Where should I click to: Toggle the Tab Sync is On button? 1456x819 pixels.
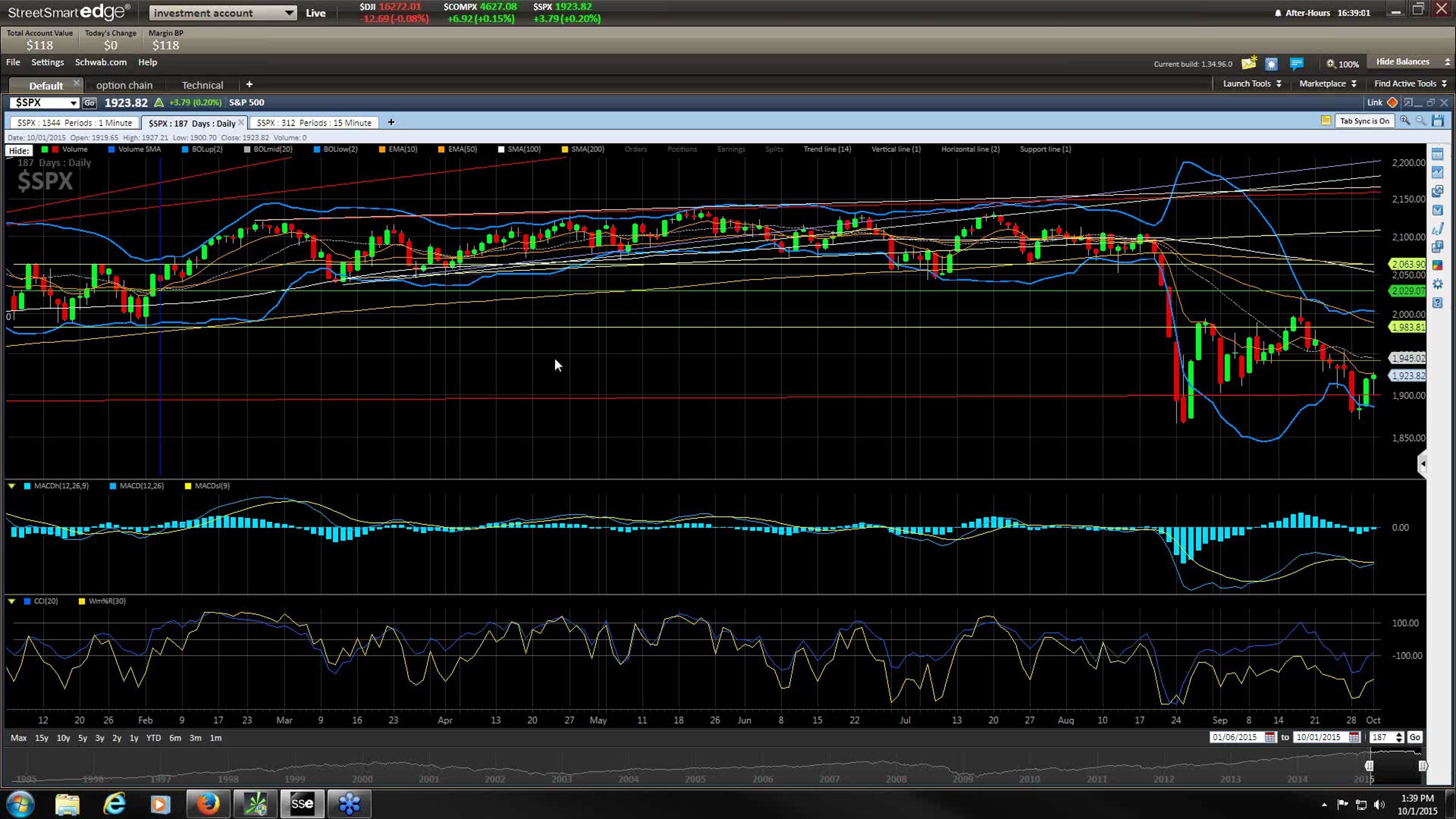click(x=1364, y=121)
